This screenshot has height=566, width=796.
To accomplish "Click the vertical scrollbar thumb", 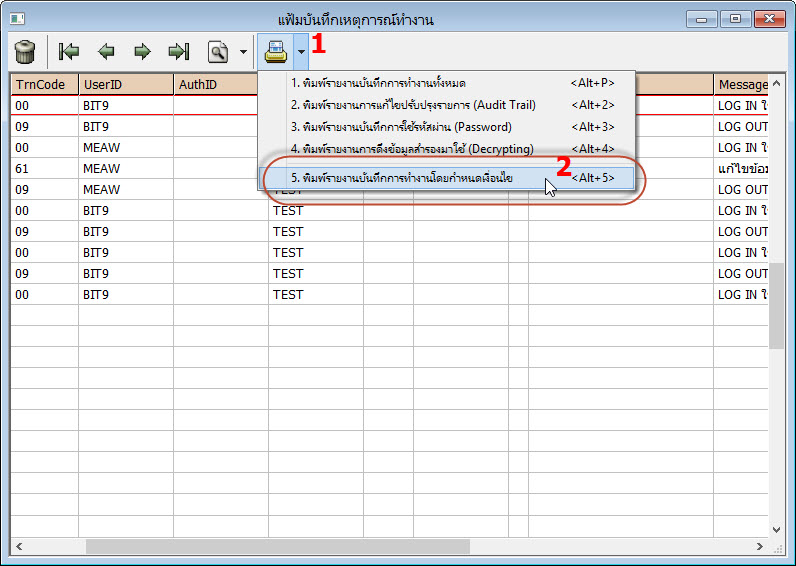I will coord(776,306).
